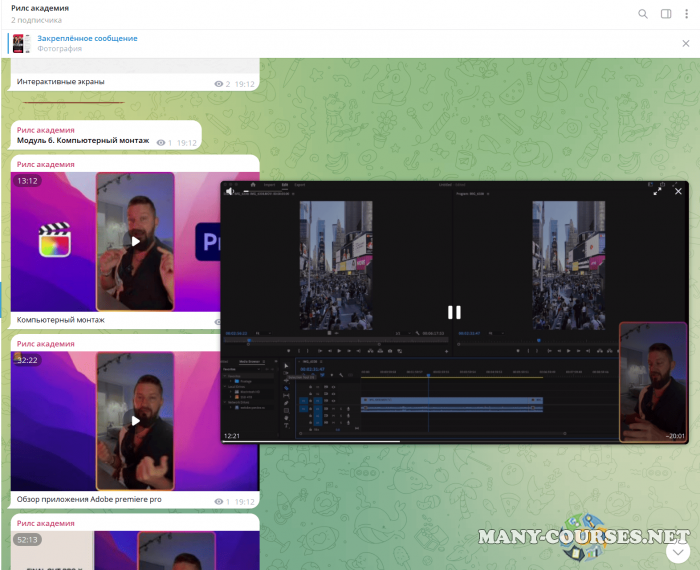Open the chat search magnifier icon
Screen dimensions: 700x570
[643, 14]
